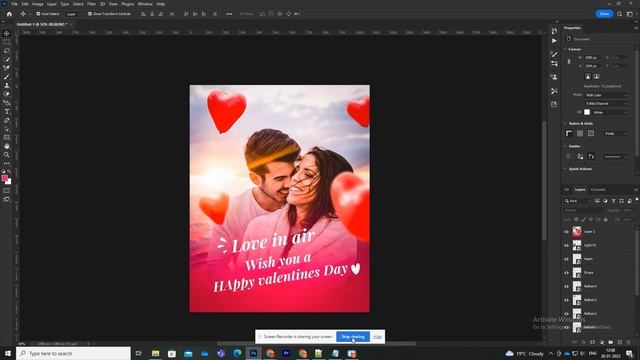The height and width of the screenshot is (360, 640).
Task: Hide the Heart layer via eye icon
Action: [x=566, y=259]
